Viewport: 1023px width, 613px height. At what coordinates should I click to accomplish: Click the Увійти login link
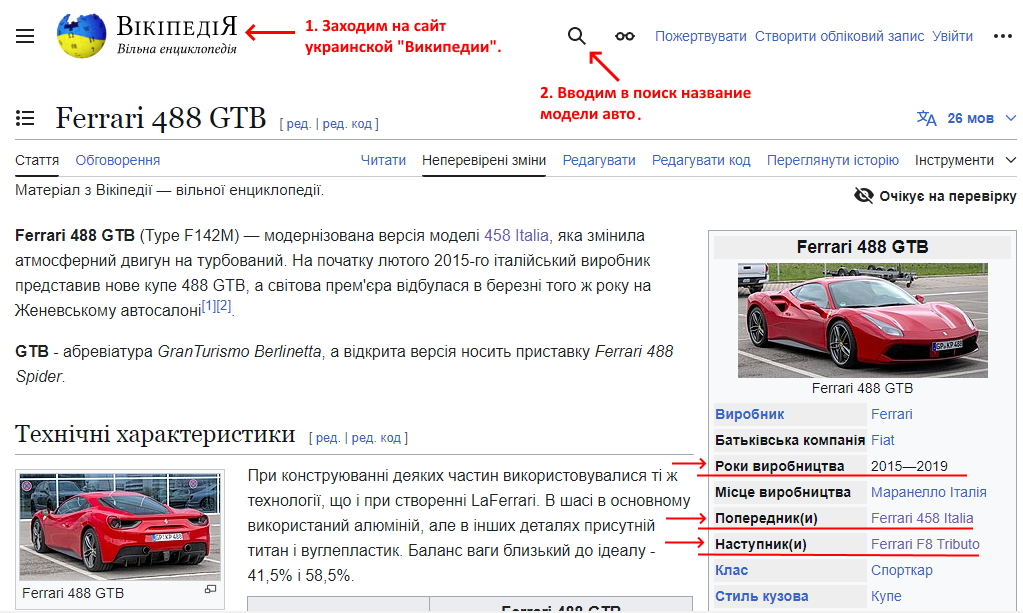(953, 37)
